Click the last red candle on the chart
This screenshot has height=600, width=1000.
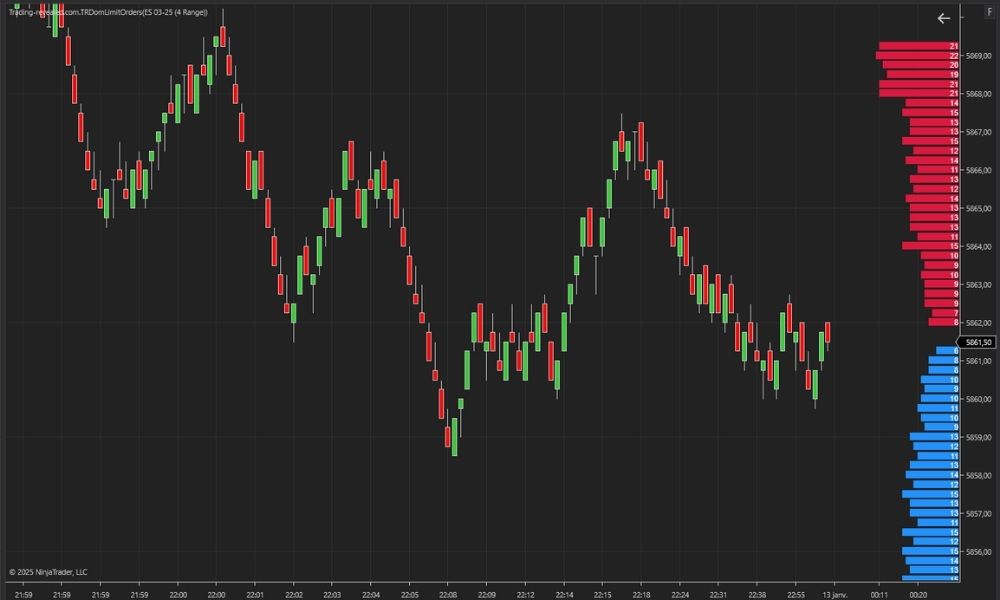[828, 332]
